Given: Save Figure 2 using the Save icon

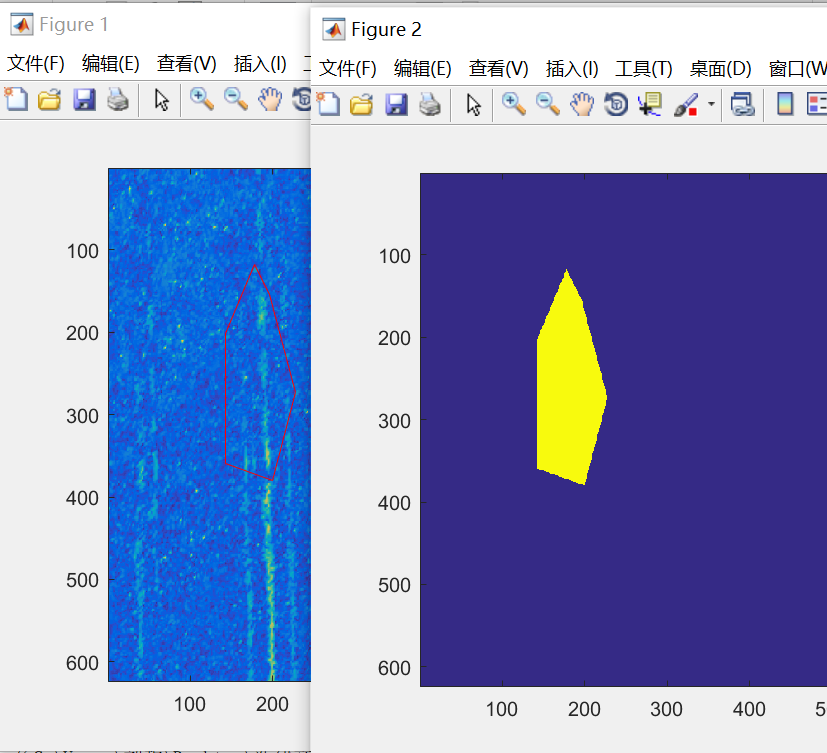Looking at the screenshot, I should point(396,104).
